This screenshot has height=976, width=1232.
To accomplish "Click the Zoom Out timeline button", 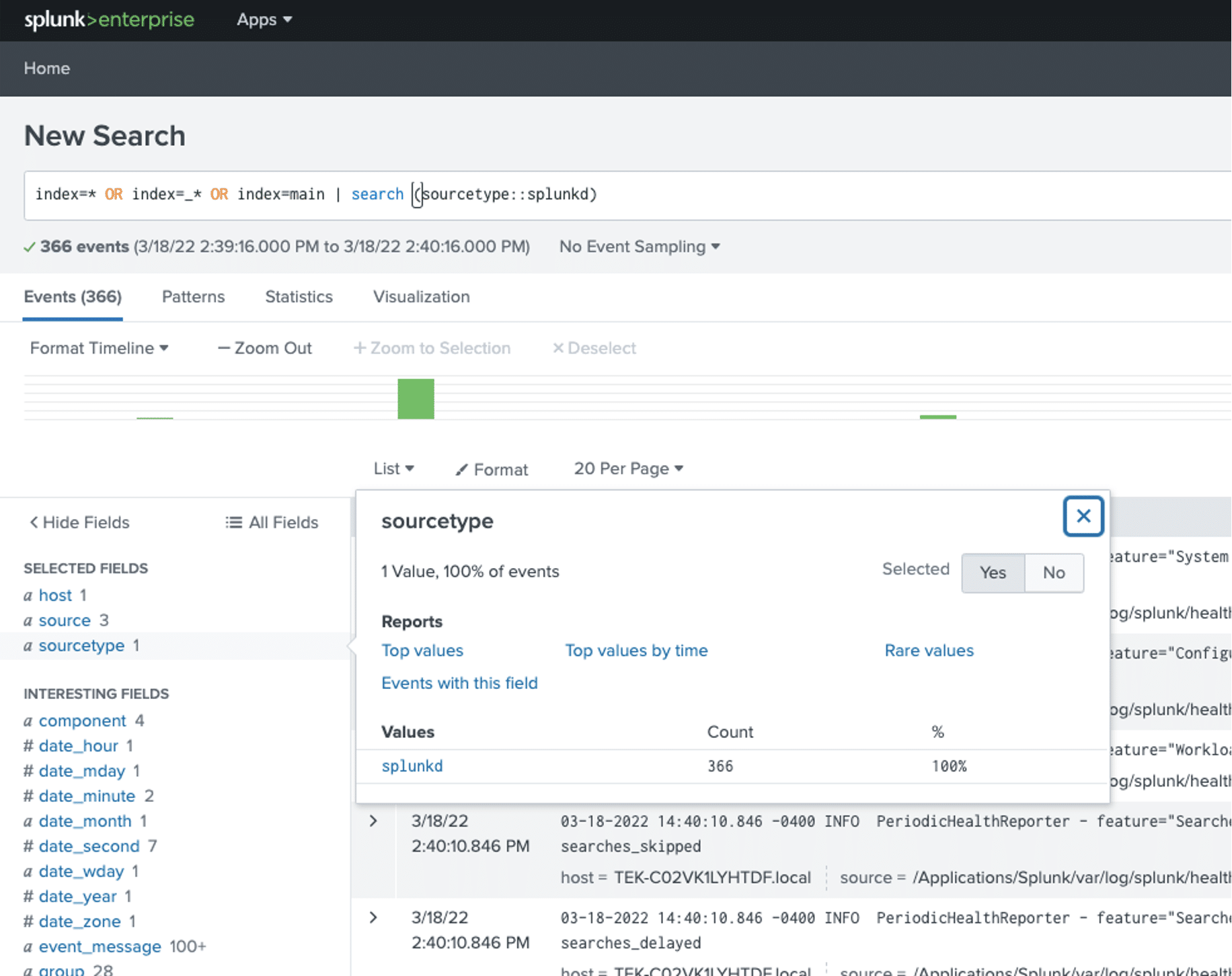I will [265, 348].
